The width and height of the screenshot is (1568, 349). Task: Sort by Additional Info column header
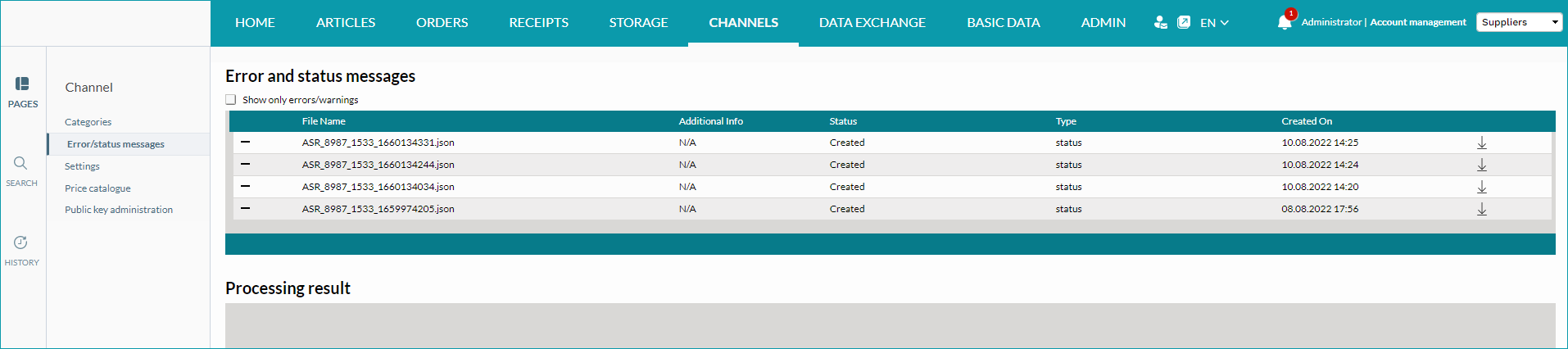(x=711, y=121)
